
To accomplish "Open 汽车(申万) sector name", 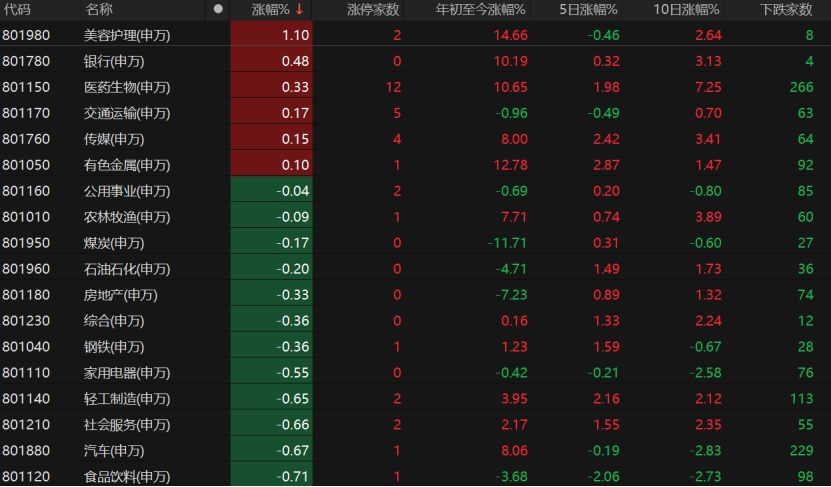I will click(113, 450).
